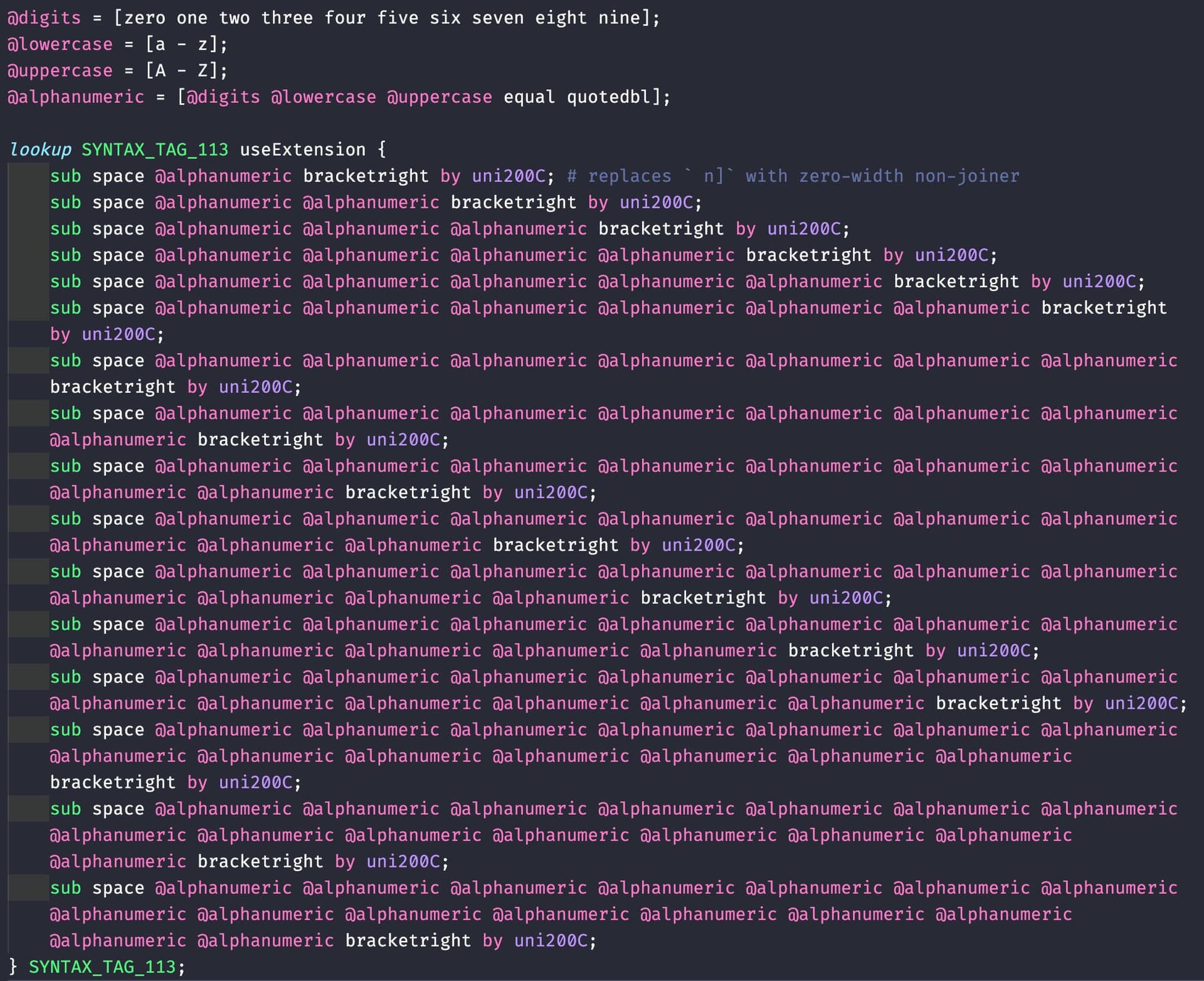Image resolution: width=1204 pixels, height=981 pixels.
Task: Click the word 'equal' in the alphanumeric definition
Action: tap(529, 97)
